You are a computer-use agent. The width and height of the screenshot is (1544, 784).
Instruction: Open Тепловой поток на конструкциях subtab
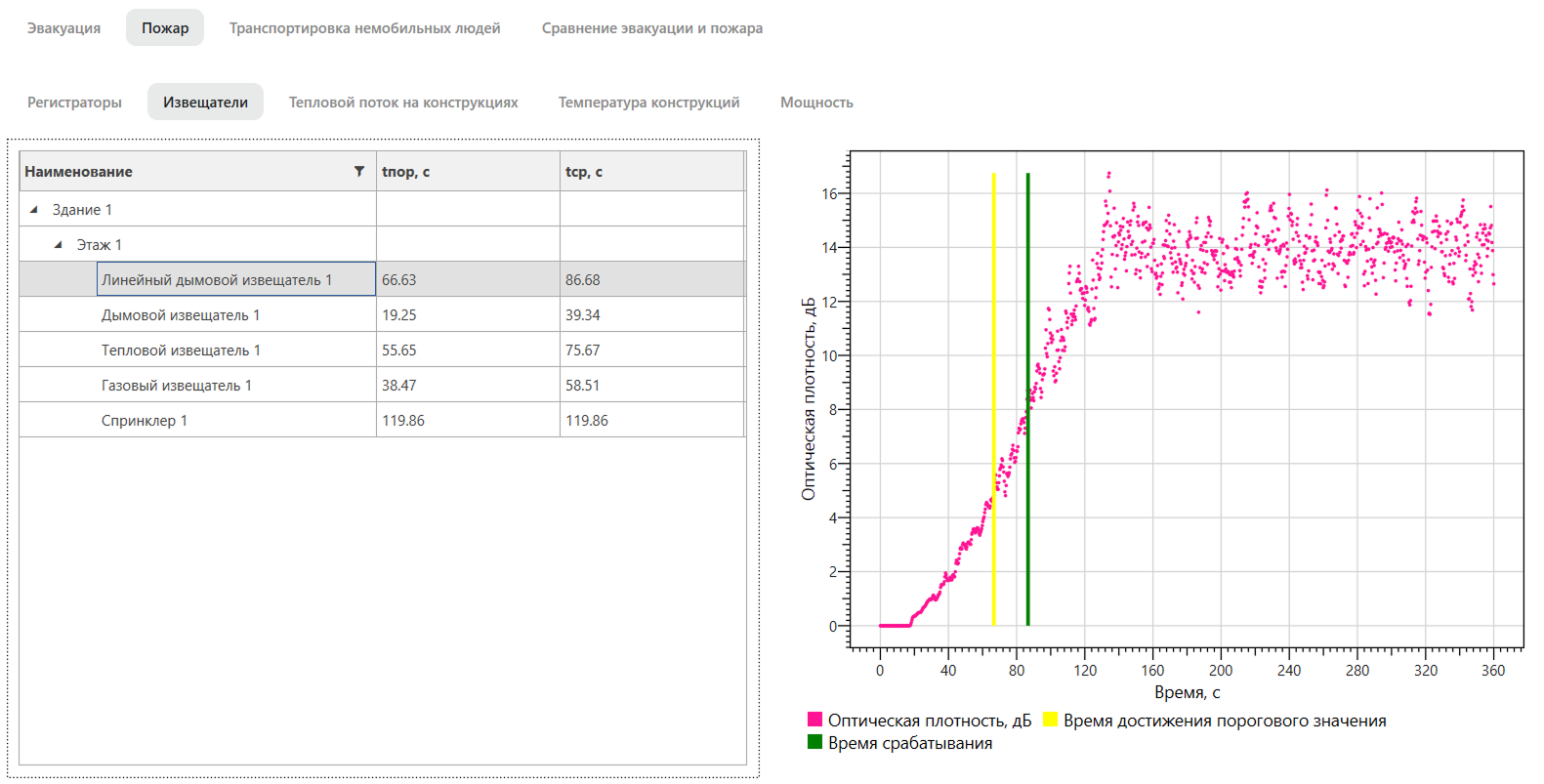pyautogui.click(x=403, y=103)
